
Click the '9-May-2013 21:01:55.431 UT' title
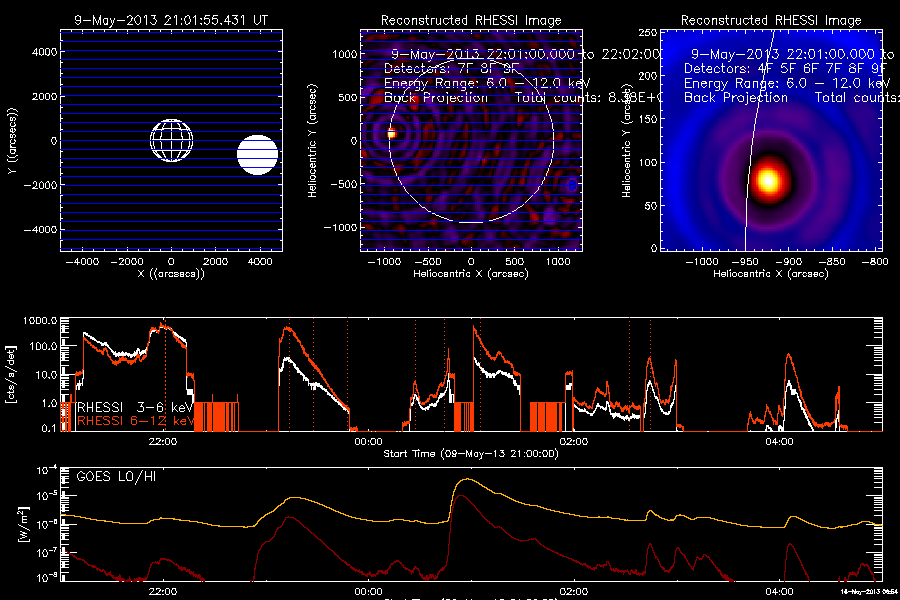point(171,20)
